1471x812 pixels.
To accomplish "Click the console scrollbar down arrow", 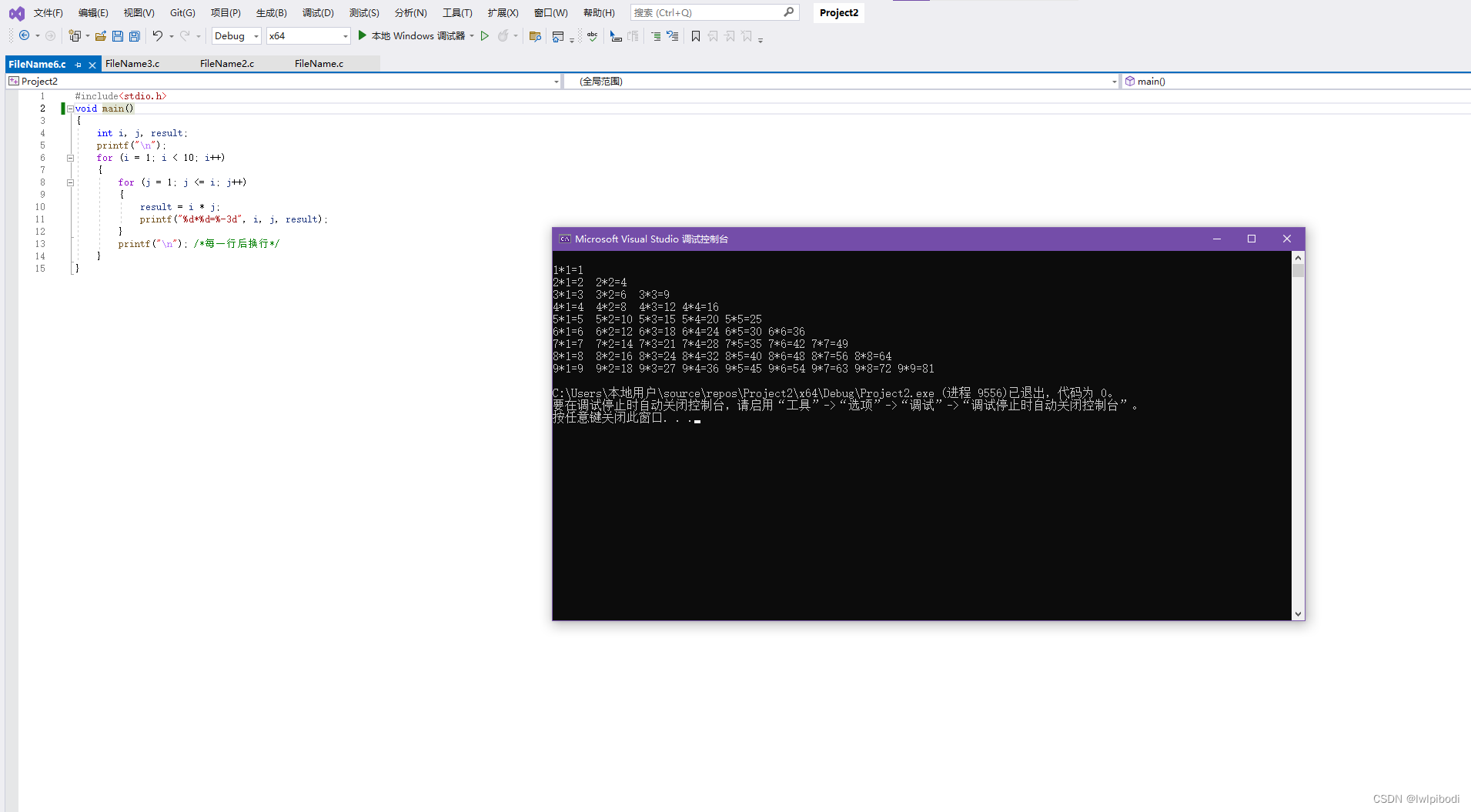I will click(1298, 614).
